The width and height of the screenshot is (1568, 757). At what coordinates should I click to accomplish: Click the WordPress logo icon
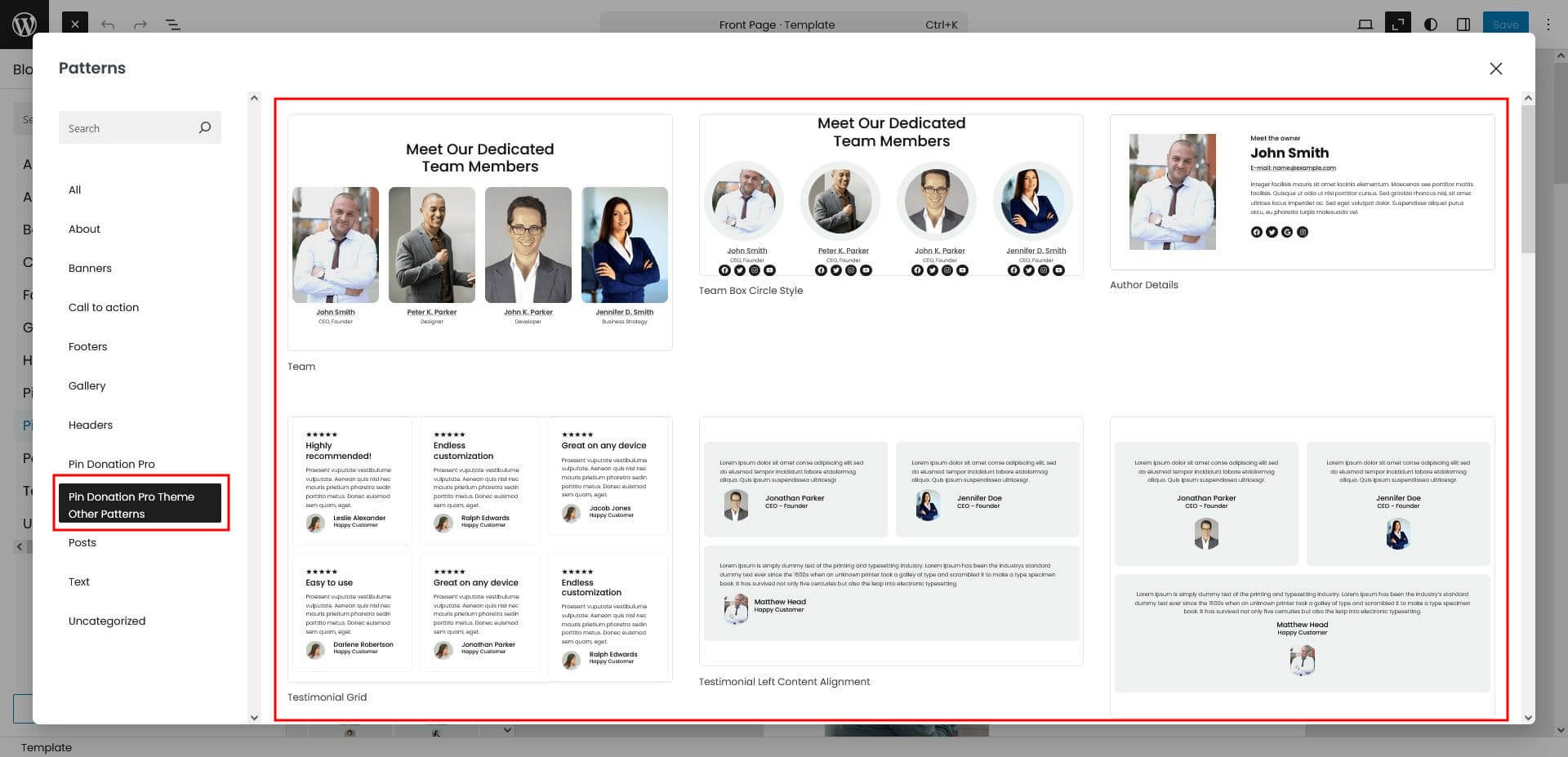[x=24, y=24]
